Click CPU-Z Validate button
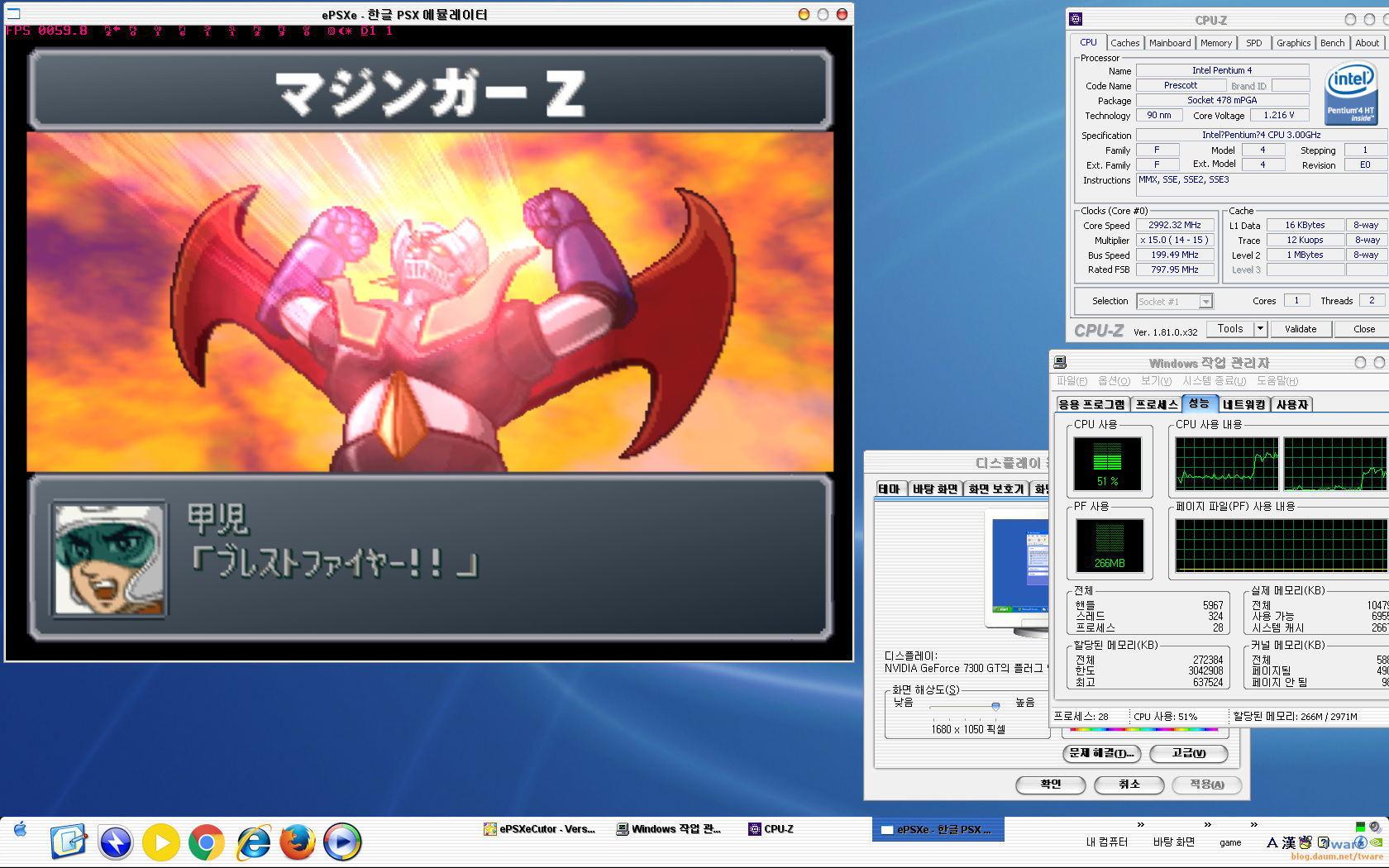Screen dimensions: 1389x868 click(x=1301, y=329)
